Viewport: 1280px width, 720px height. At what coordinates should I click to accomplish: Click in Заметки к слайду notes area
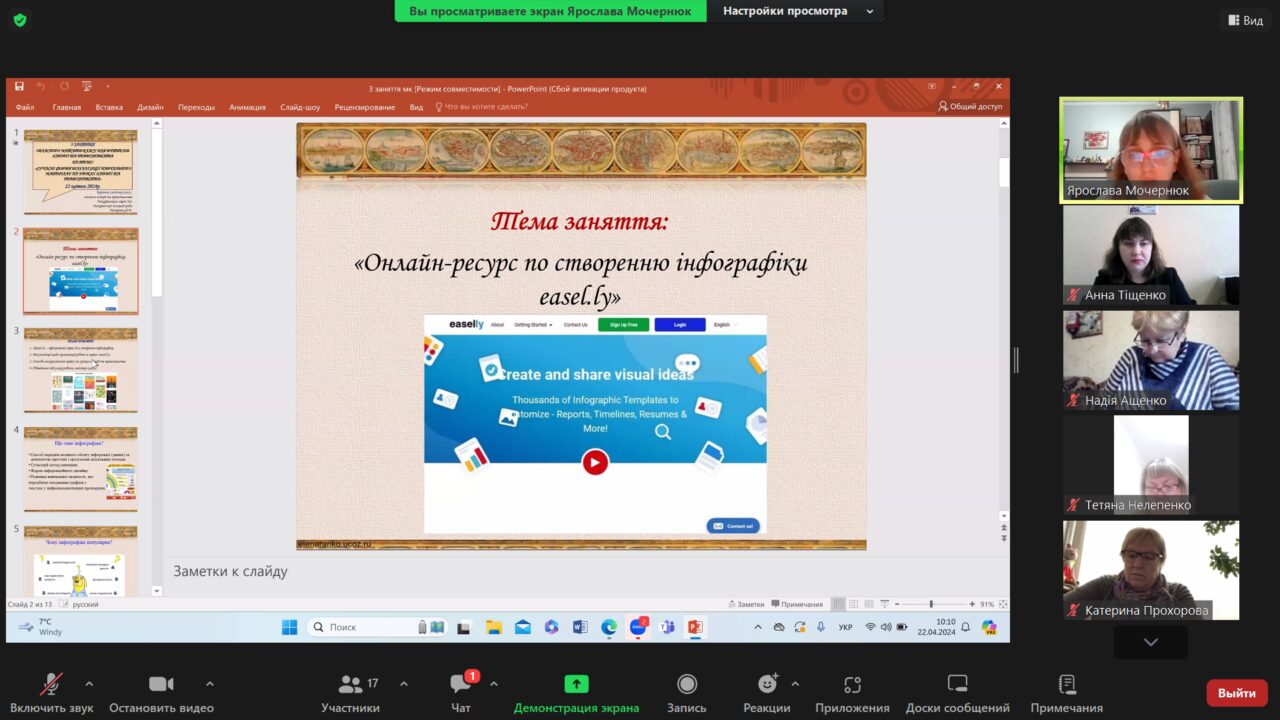(585, 571)
